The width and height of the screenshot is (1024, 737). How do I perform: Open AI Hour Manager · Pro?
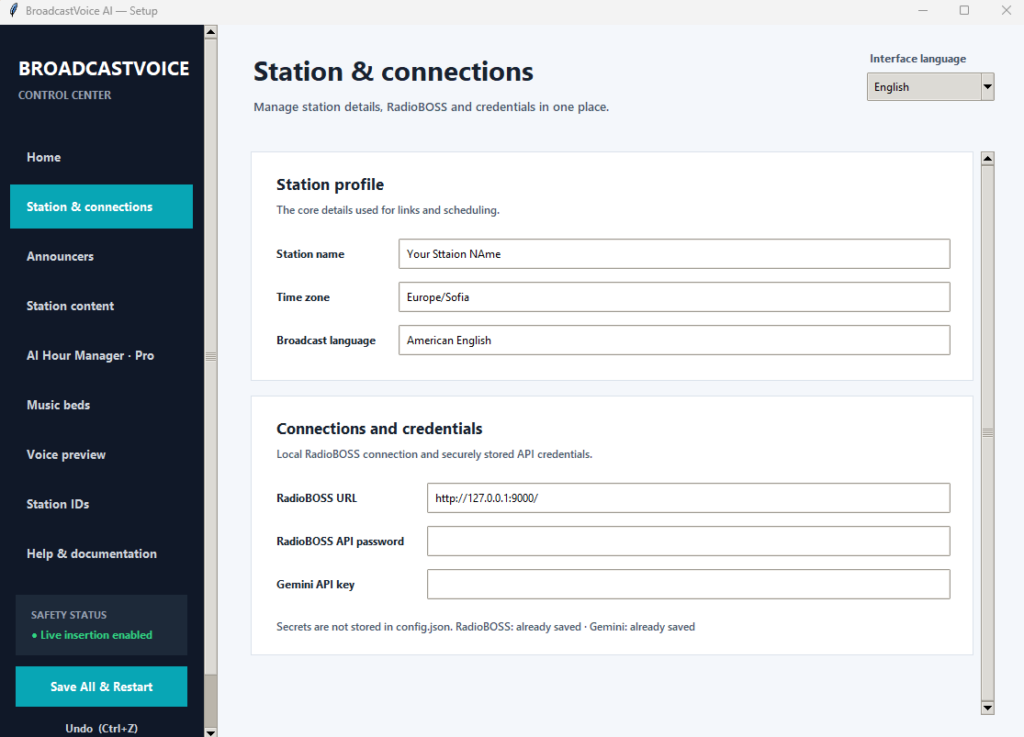click(101, 356)
